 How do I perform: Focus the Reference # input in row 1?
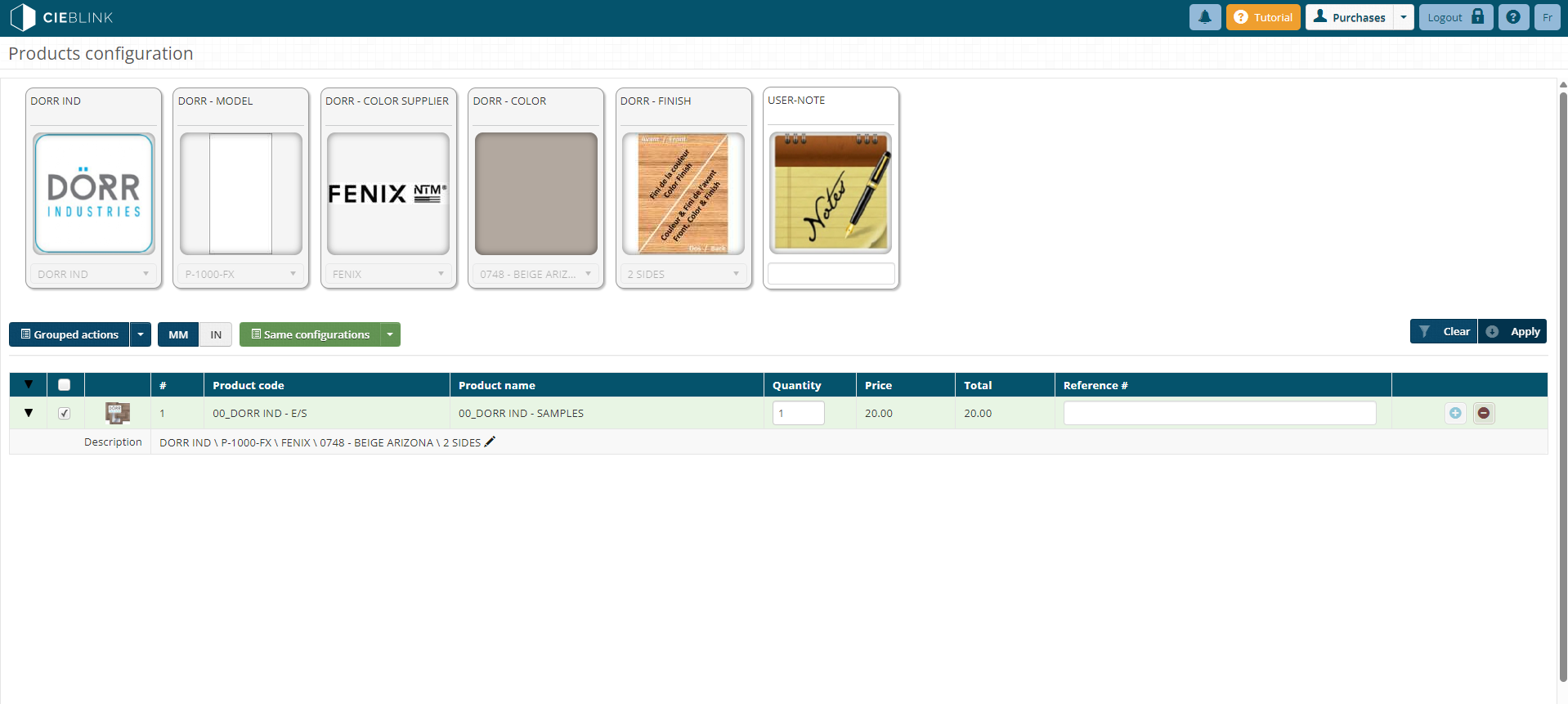[1220, 413]
